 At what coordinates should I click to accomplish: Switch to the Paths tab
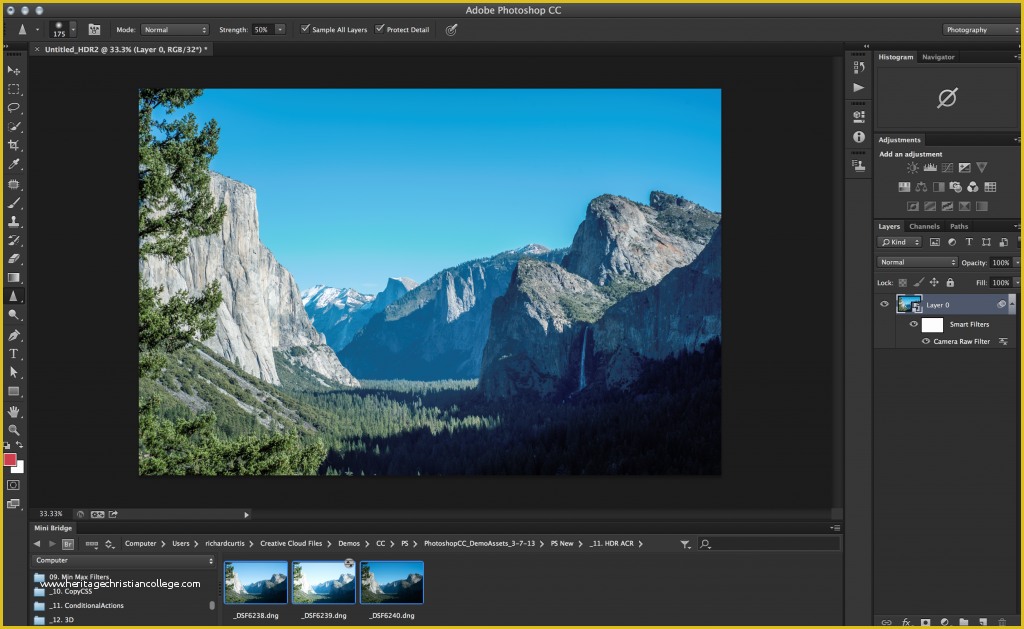click(959, 227)
